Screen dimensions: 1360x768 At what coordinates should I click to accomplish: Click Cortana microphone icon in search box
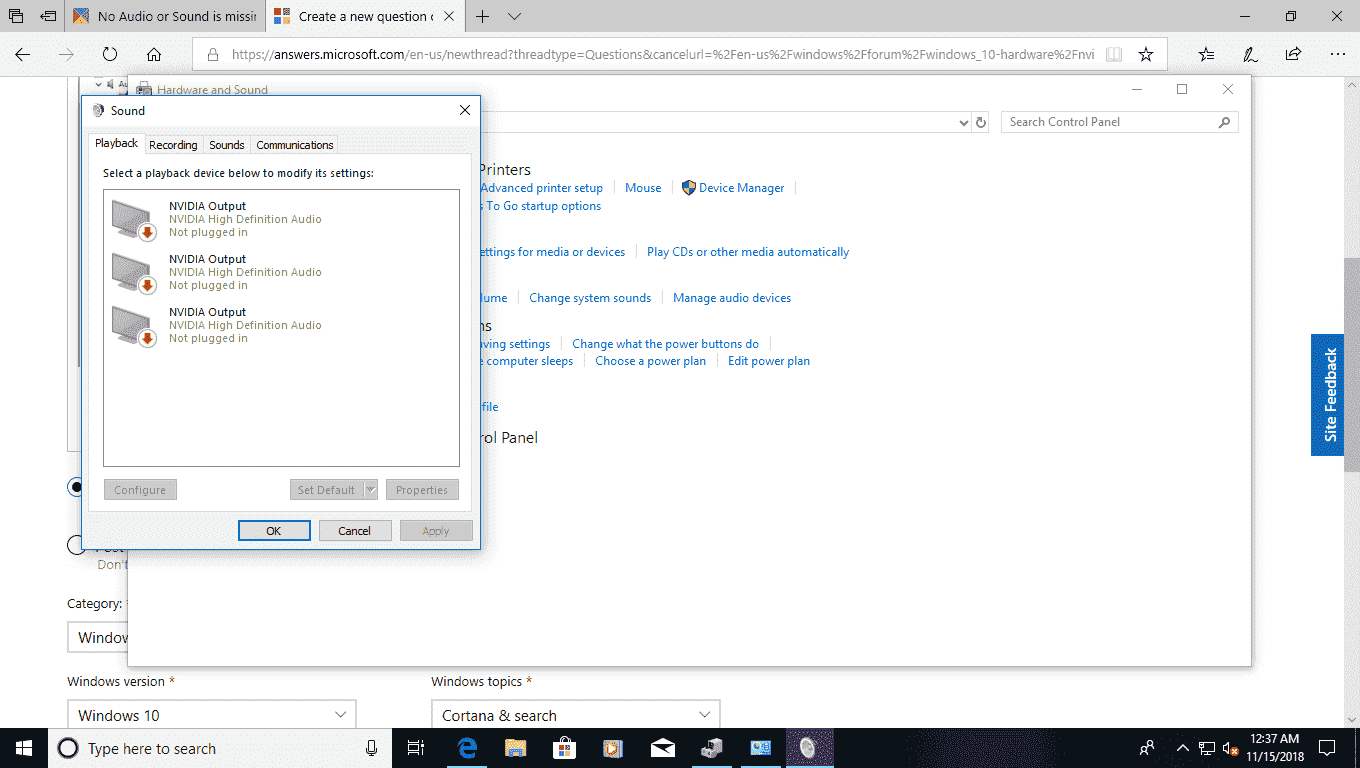pos(372,748)
